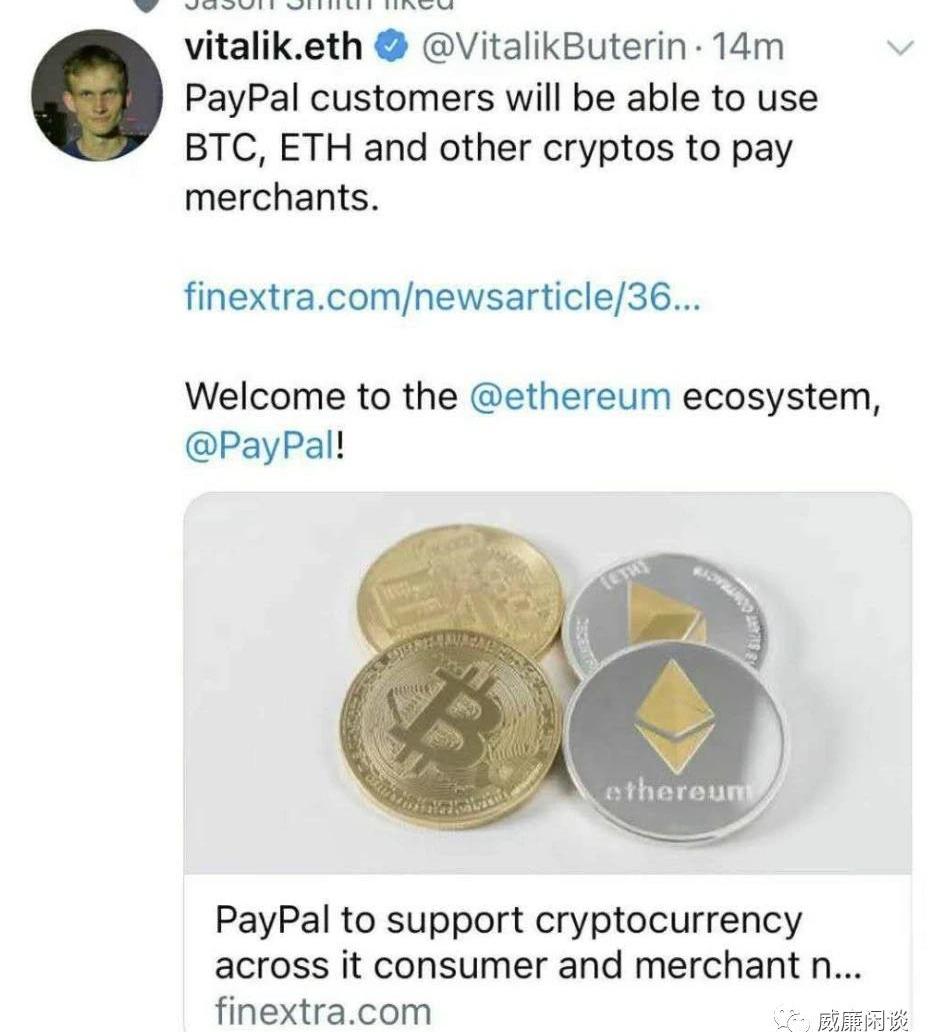939x1032 pixels.
Task: Open the 14m tweet timestamp
Action: coord(748,47)
